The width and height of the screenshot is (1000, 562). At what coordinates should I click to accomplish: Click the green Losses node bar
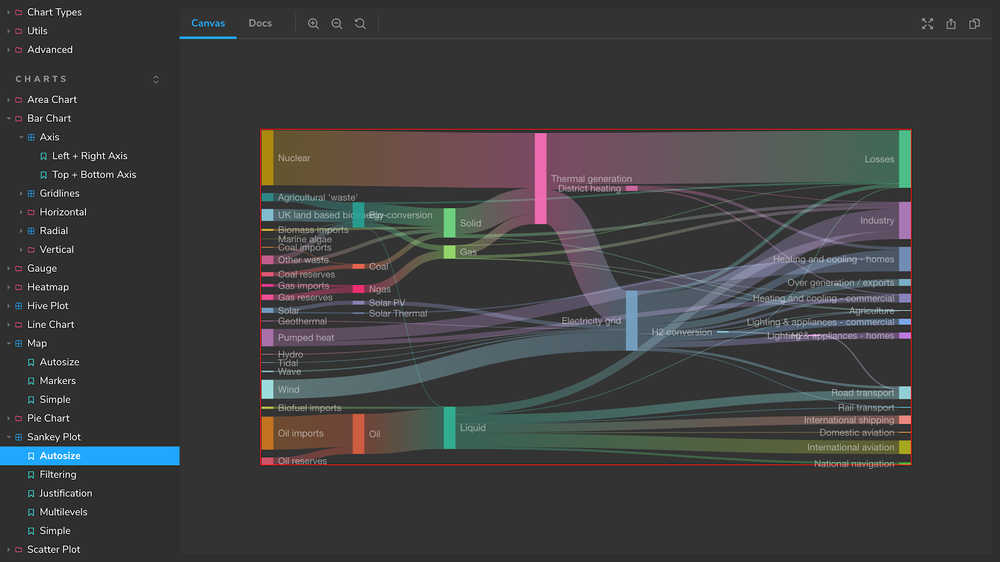[x=904, y=159]
